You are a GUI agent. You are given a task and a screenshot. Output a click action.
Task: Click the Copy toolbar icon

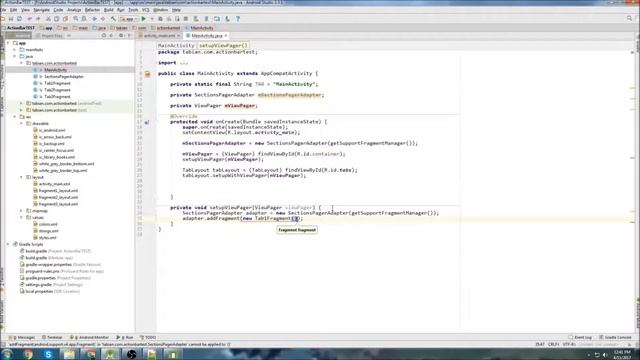[57, 19]
